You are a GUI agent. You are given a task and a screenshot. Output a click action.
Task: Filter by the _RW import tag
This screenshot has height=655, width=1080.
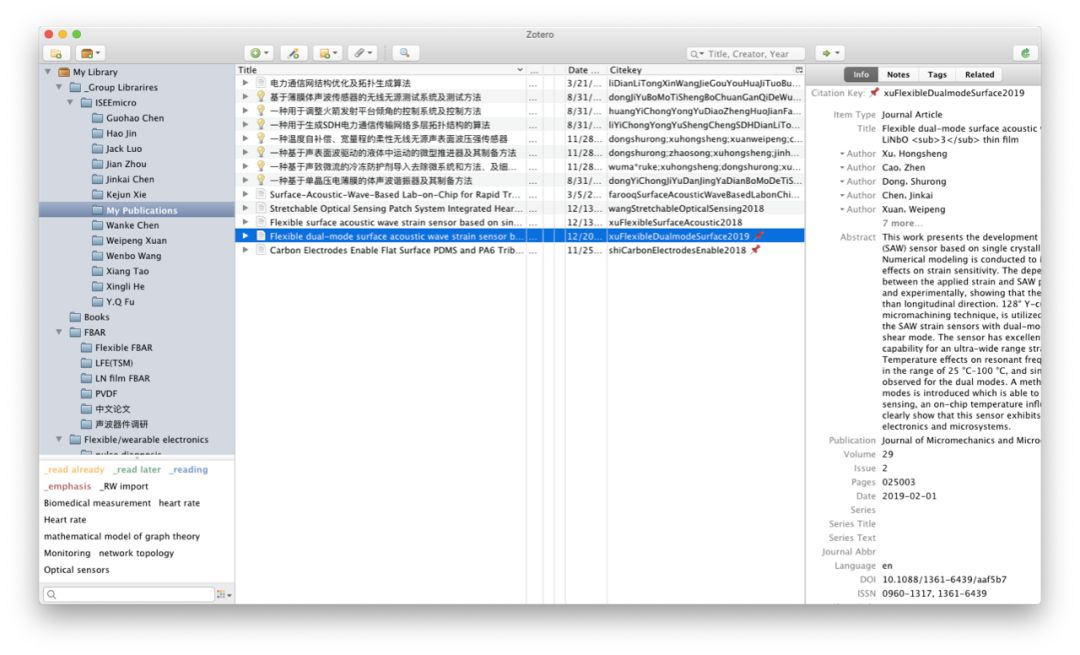pyautogui.click(x=124, y=486)
